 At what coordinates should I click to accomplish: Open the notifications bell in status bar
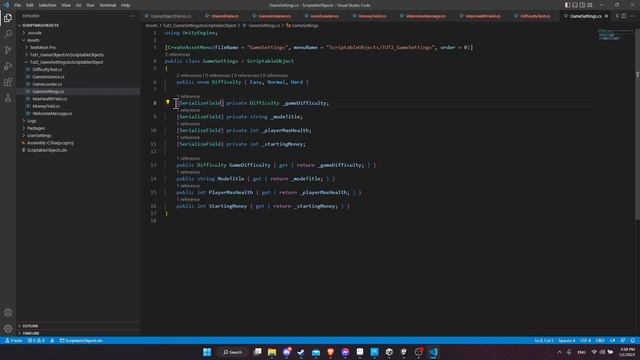pyautogui.click(x=633, y=340)
